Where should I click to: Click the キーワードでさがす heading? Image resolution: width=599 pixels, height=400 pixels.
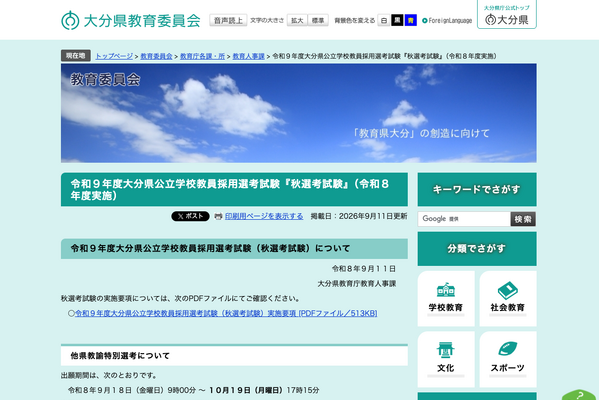click(x=477, y=189)
